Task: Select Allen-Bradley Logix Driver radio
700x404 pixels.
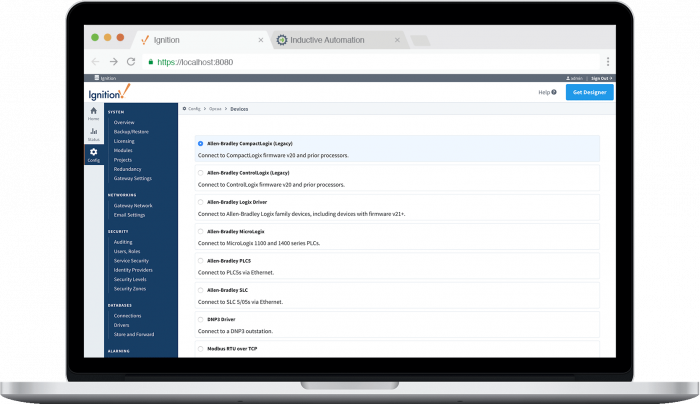Action: (200, 202)
